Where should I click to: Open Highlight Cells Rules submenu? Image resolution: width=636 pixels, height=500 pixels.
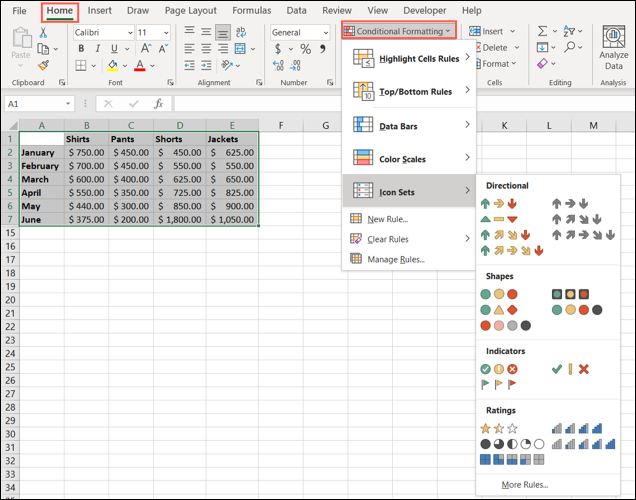coord(409,58)
